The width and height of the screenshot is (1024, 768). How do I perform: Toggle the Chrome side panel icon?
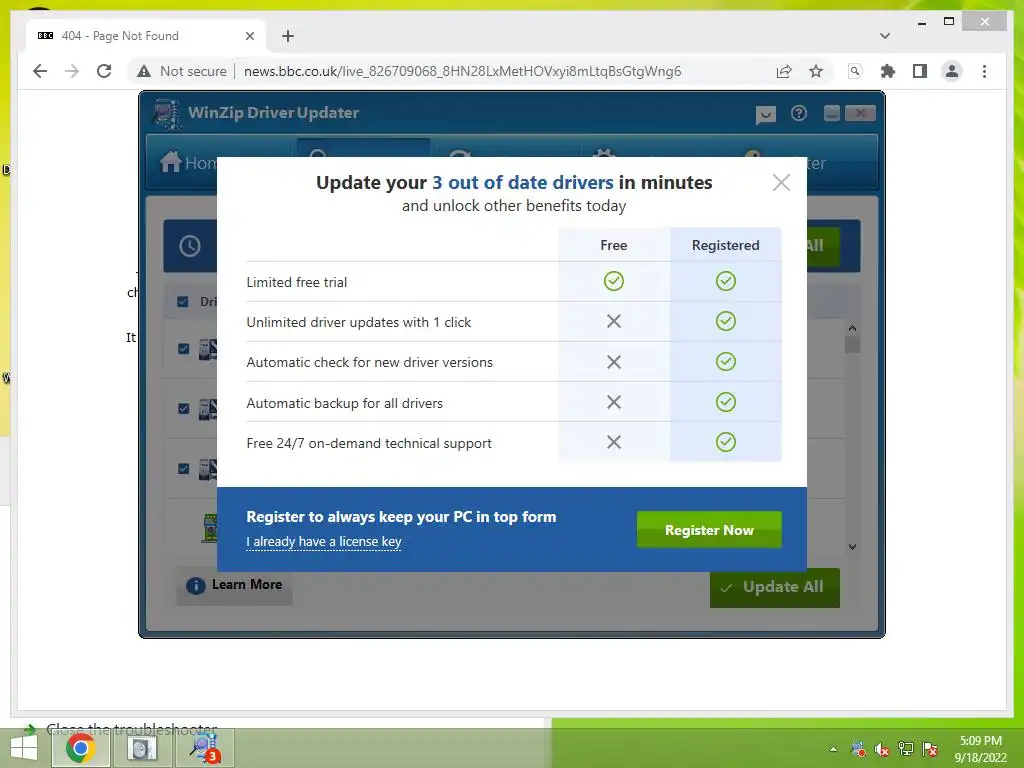pos(920,71)
